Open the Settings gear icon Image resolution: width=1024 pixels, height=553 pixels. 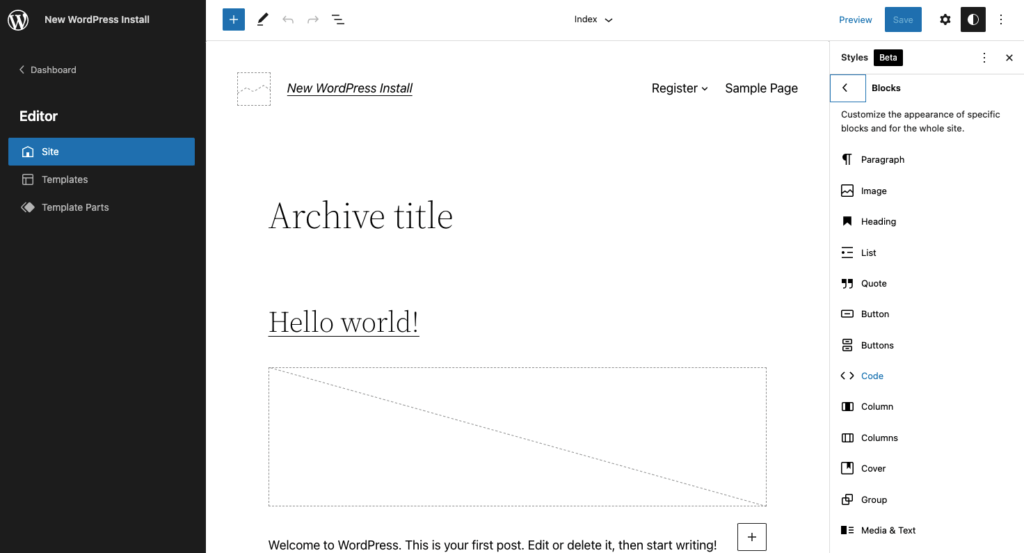point(945,20)
